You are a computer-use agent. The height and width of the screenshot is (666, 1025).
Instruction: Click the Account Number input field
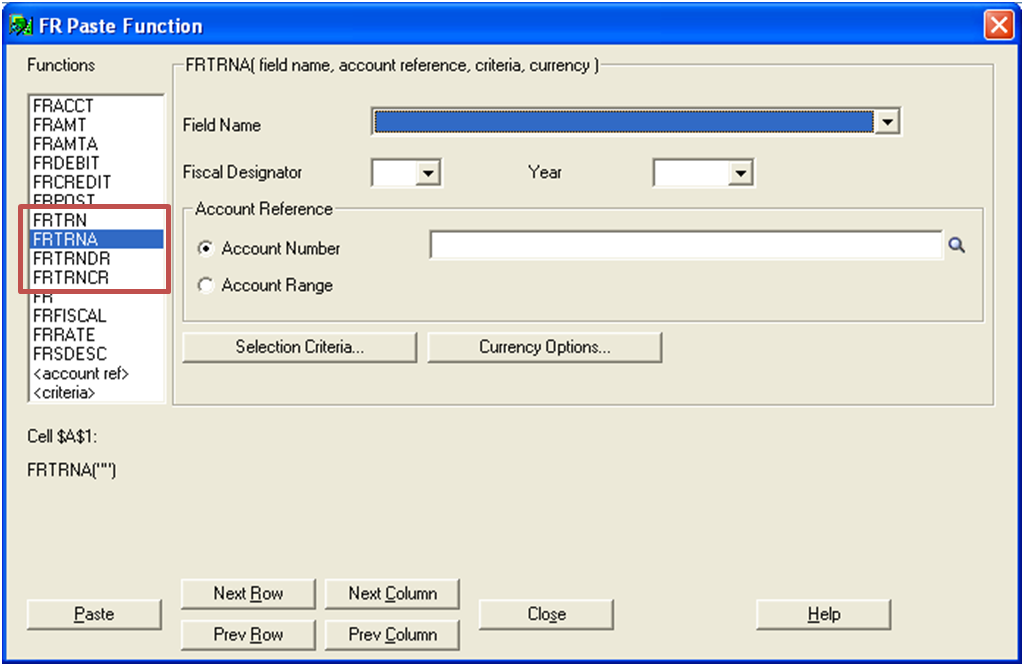point(686,245)
